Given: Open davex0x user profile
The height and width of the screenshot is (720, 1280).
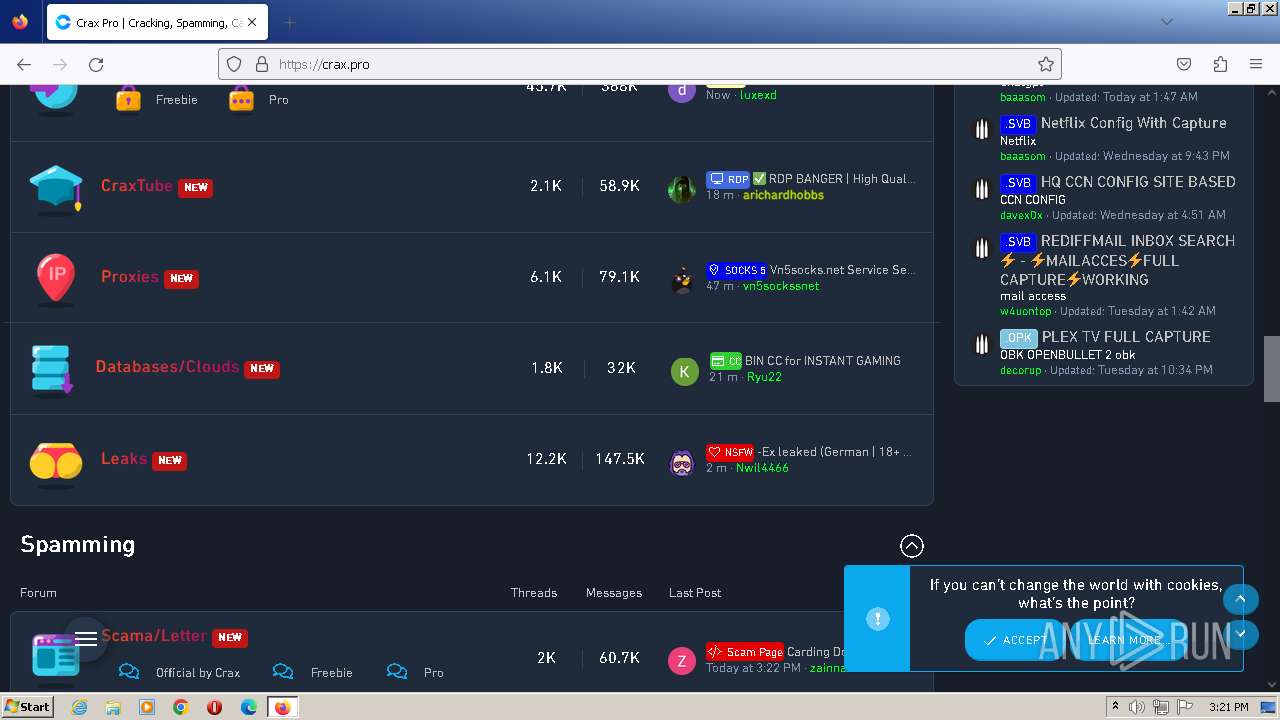Looking at the screenshot, I should tap(1021, 215).
